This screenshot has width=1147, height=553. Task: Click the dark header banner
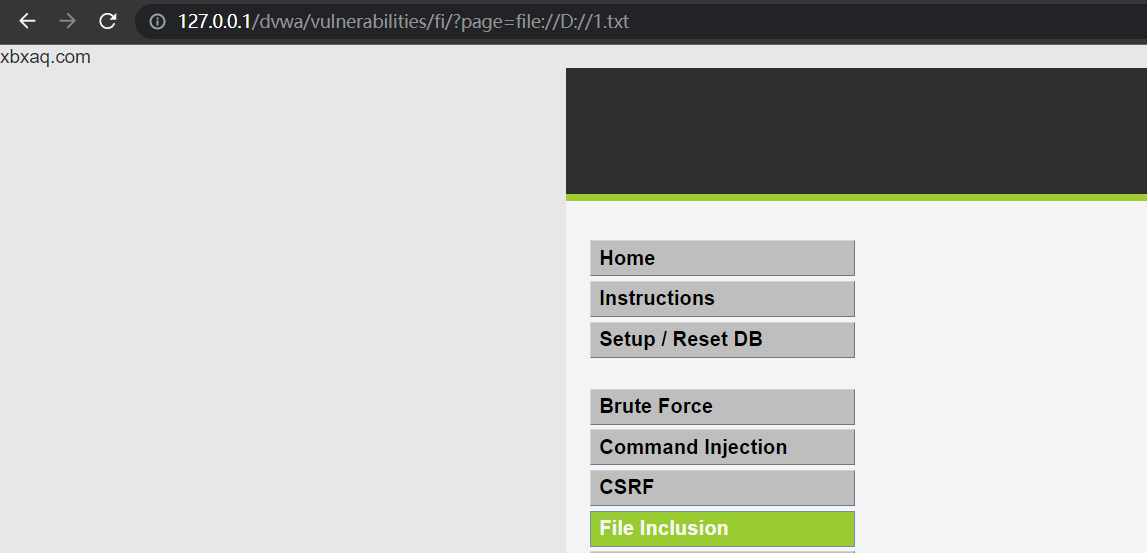[x=856, y=131]
